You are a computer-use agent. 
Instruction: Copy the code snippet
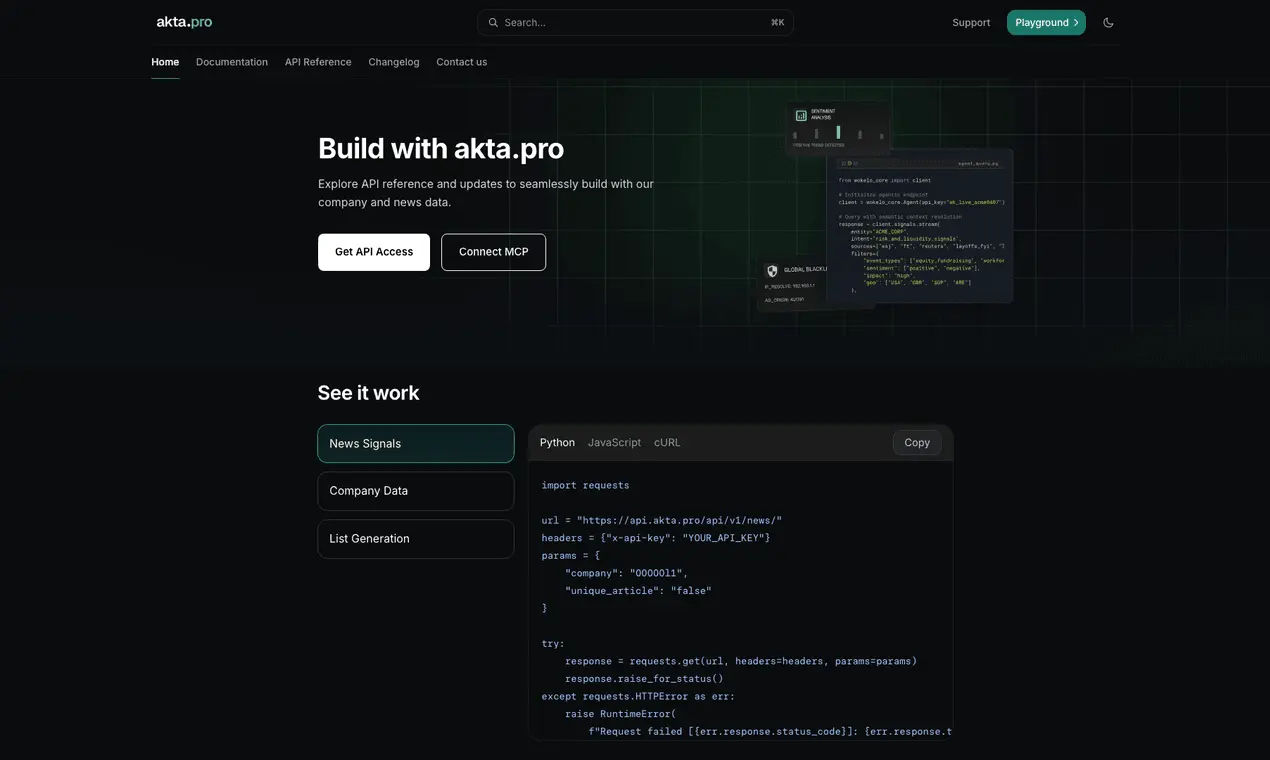coord(917,442)
